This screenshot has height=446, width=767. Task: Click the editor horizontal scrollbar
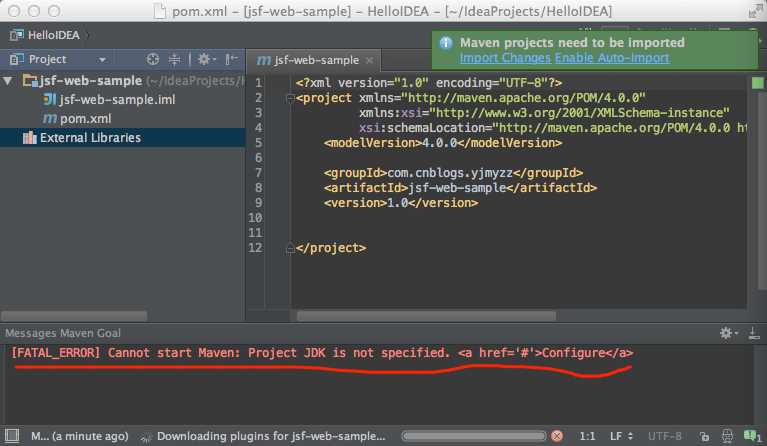(x=426, y=316)
